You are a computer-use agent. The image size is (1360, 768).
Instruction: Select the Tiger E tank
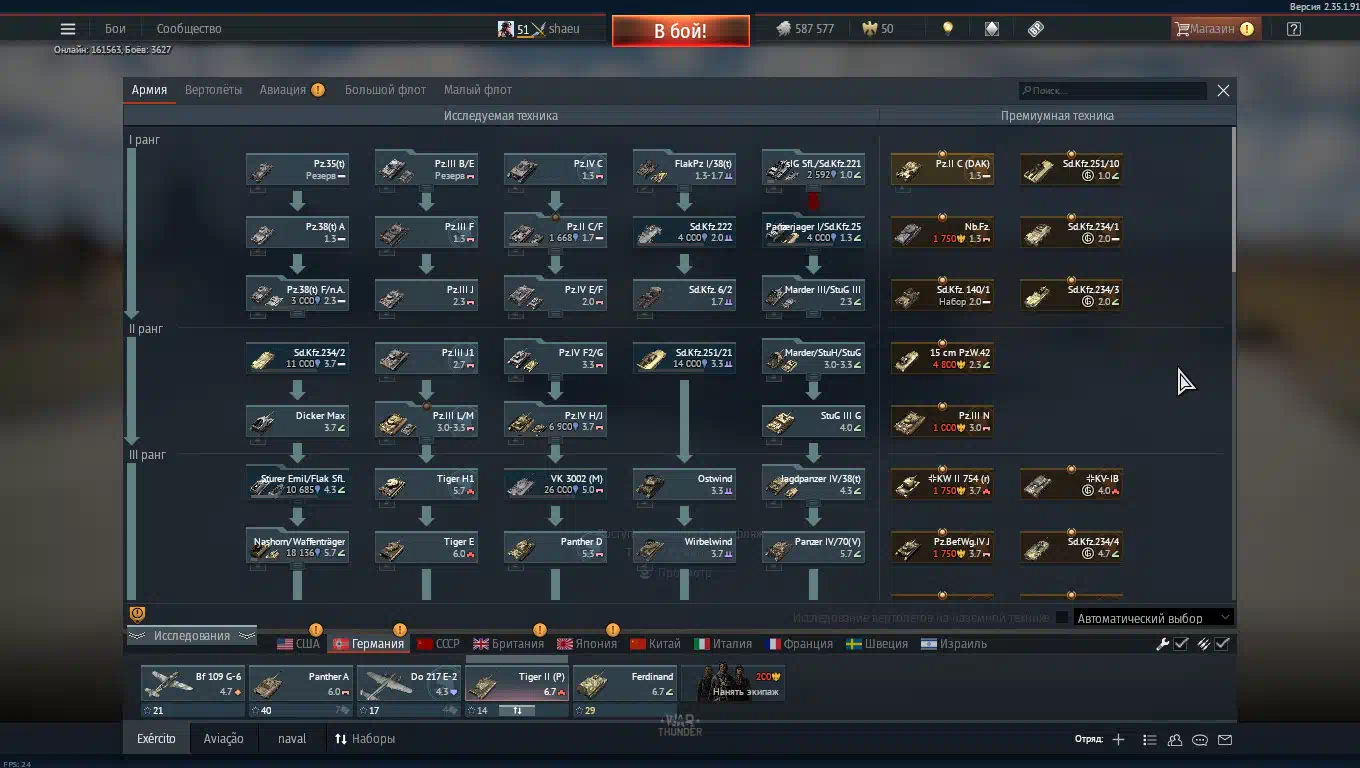click(426, 548)
